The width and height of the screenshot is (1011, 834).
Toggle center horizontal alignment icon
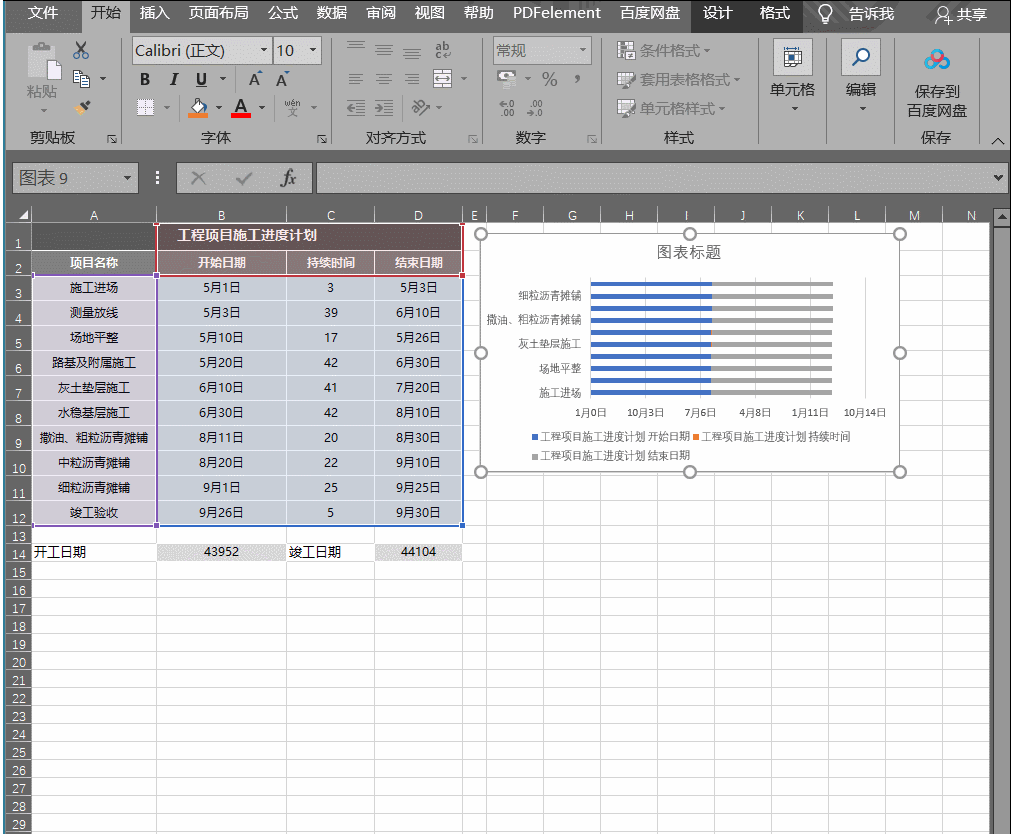[x=384, y=79]
